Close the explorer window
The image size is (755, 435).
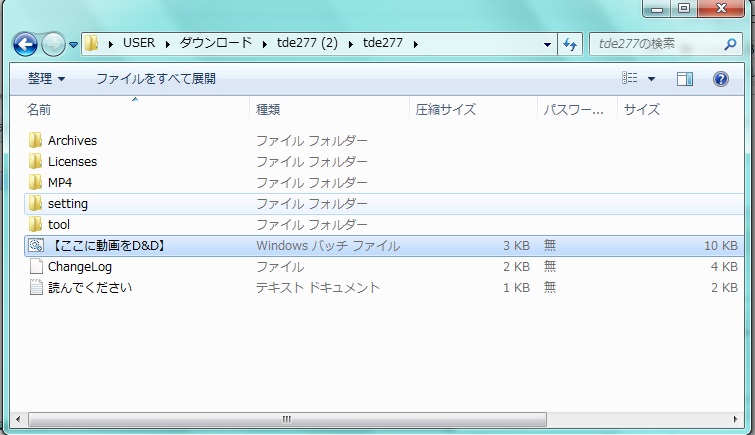click(721, 8)
